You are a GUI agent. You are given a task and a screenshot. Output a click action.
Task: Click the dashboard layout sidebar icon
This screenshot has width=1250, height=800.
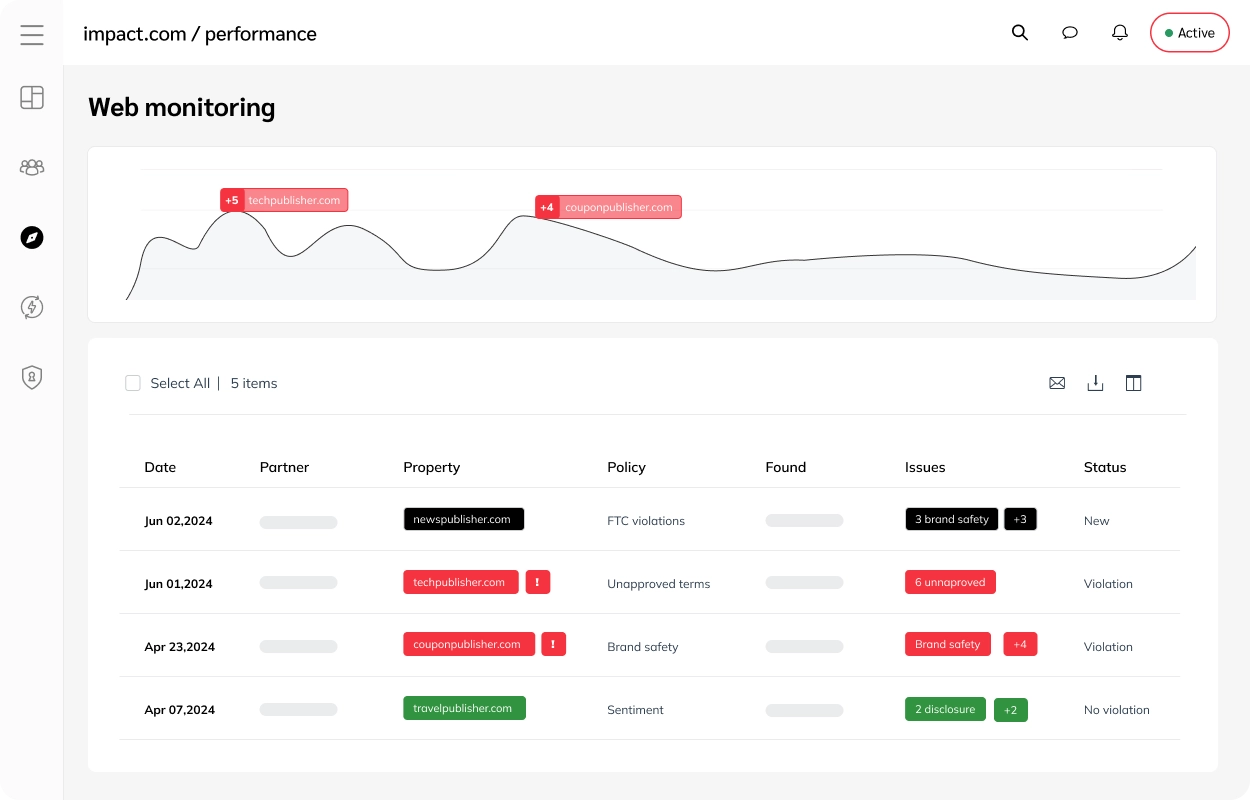32,97
